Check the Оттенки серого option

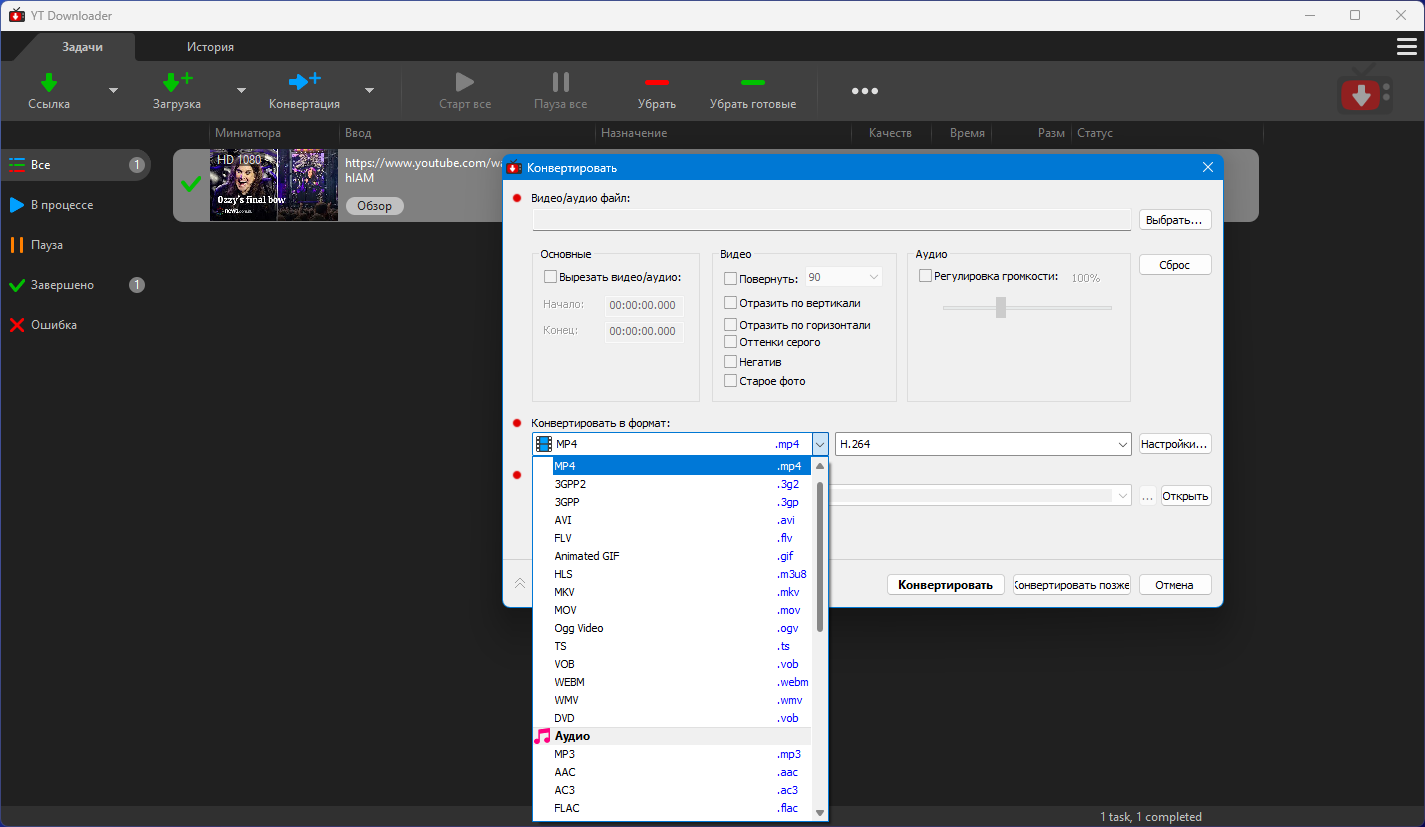[730, 342]
